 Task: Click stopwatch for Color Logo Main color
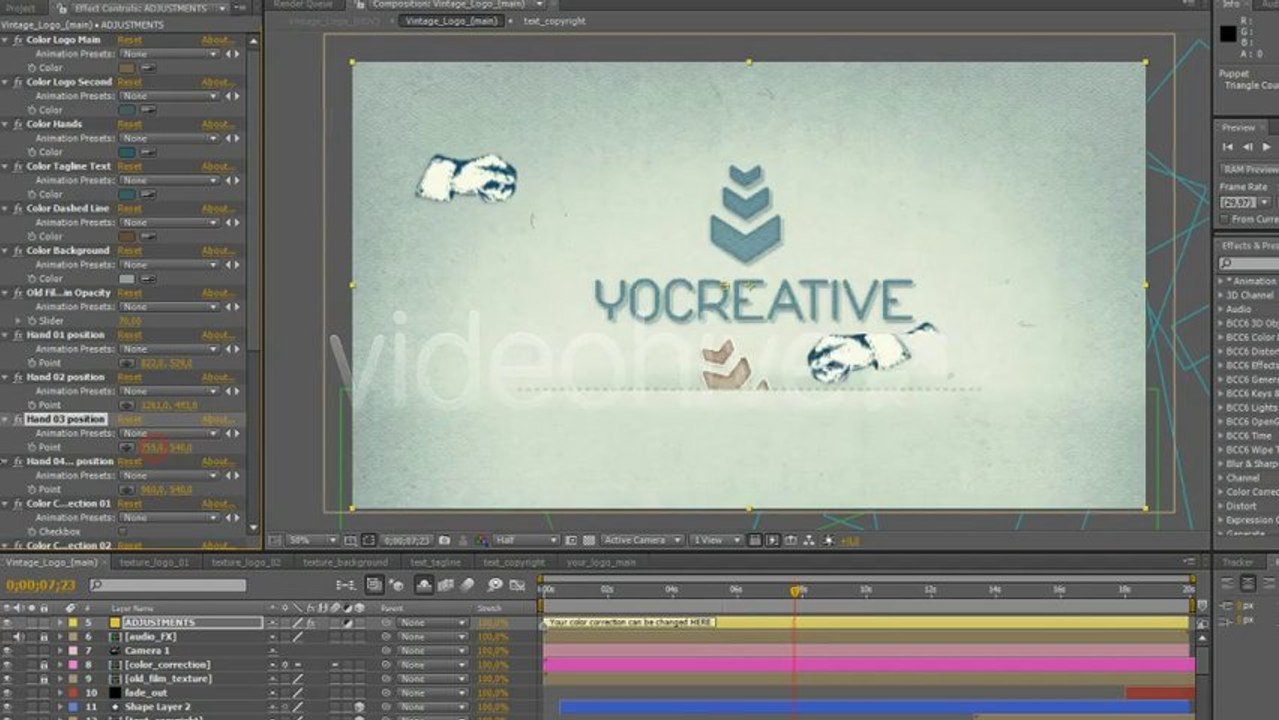[30, 68]
